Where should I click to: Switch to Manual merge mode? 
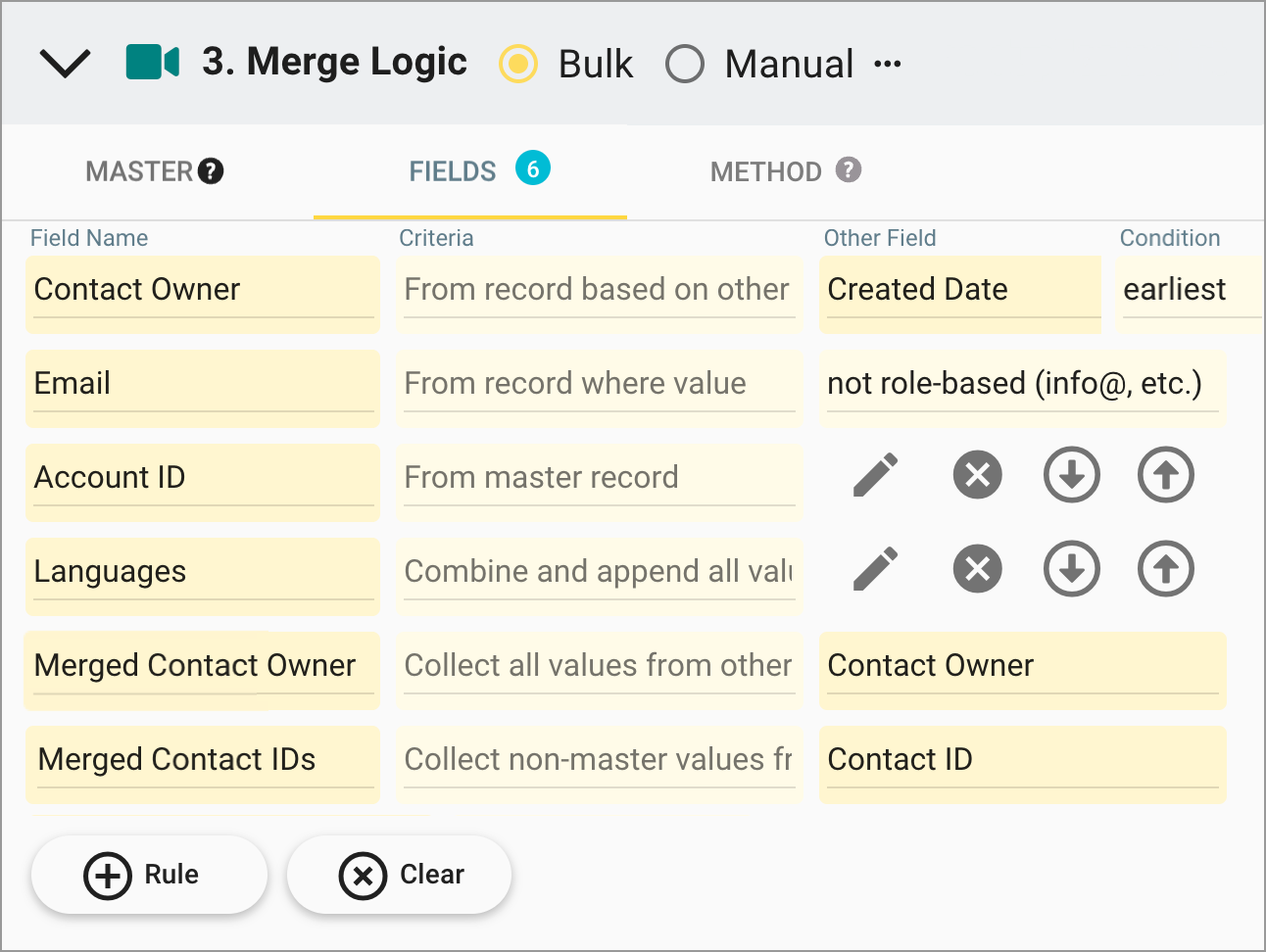(x=685, y=64)
